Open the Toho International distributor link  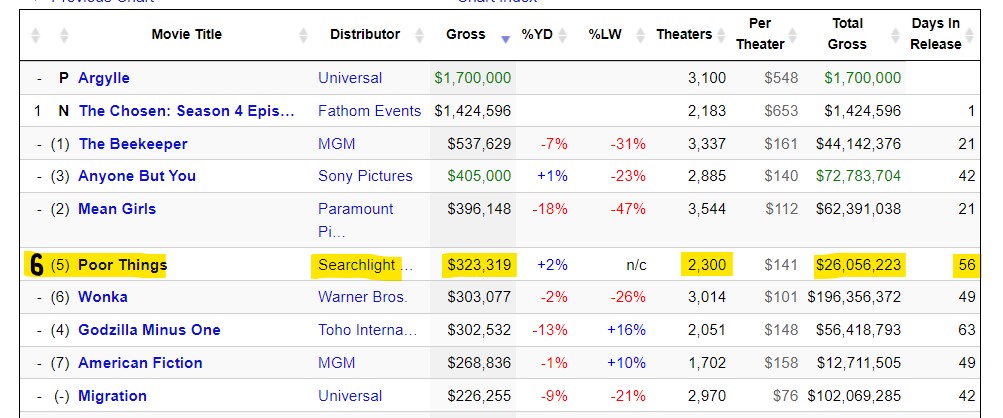[366, 330]
